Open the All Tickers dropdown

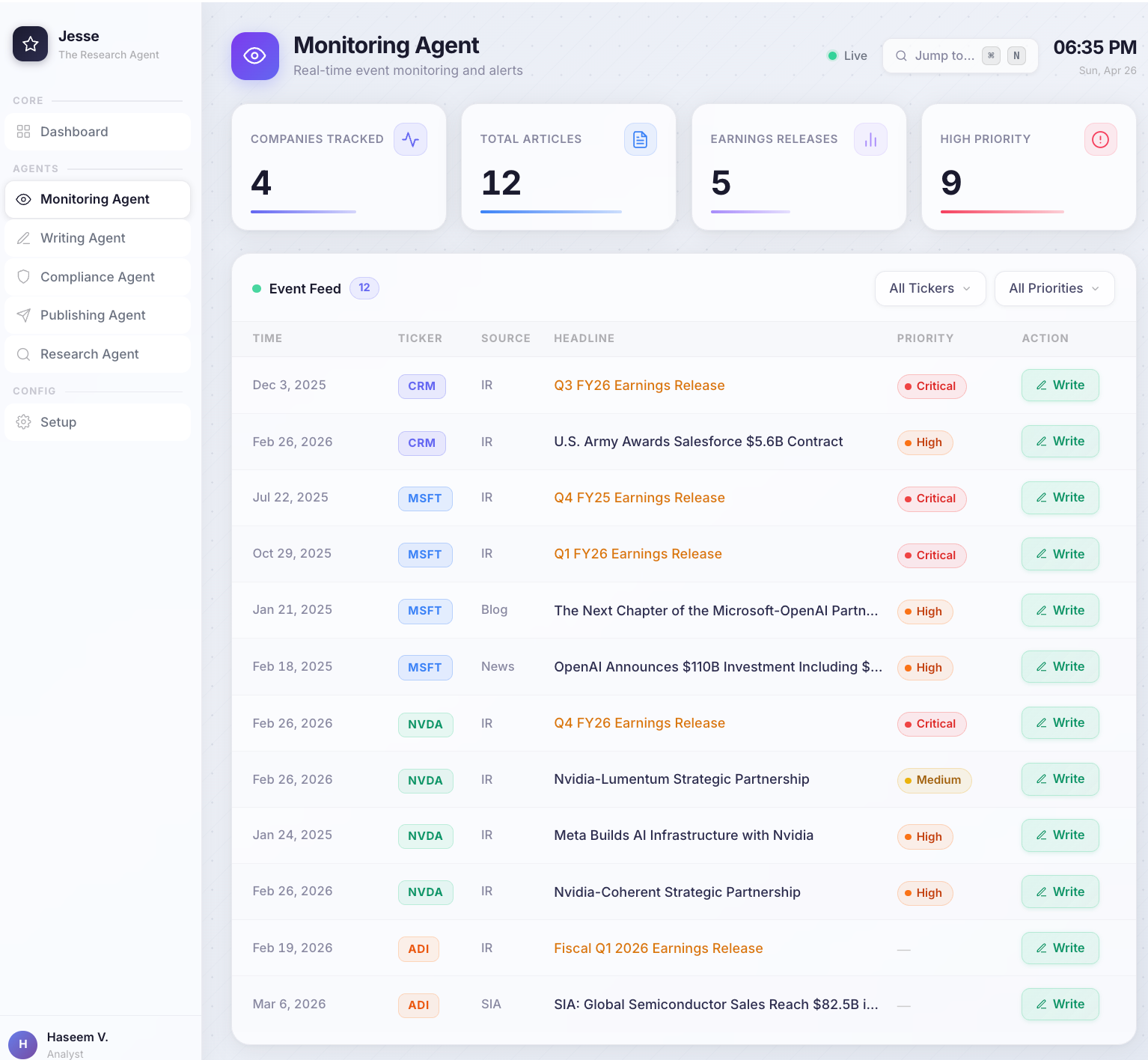(929, 288)
